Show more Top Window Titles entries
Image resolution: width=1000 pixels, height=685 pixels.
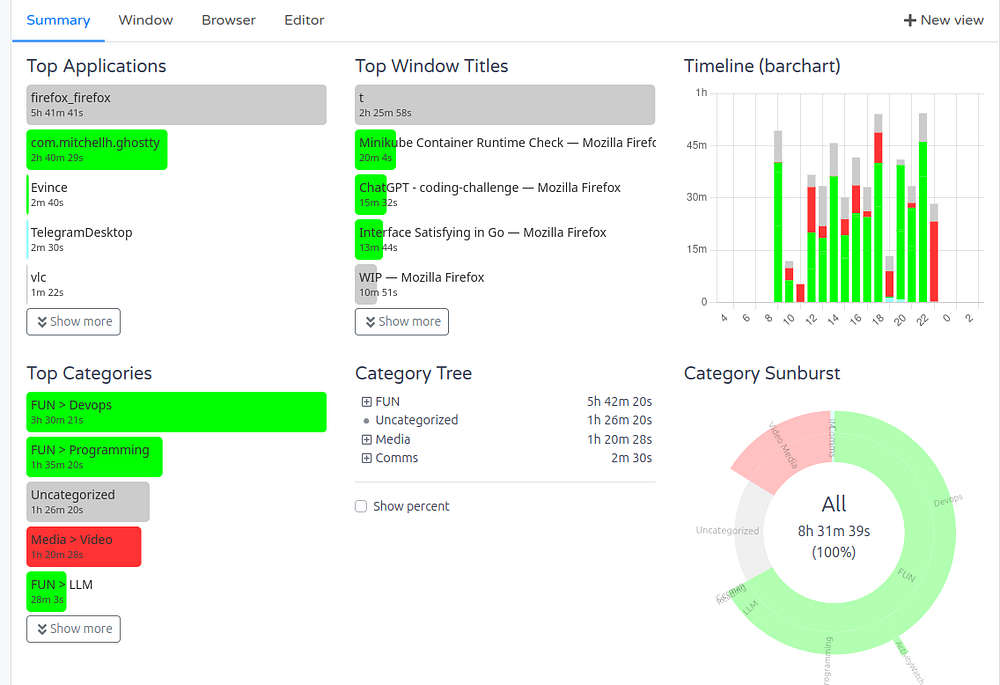click(x=402, y=322)
